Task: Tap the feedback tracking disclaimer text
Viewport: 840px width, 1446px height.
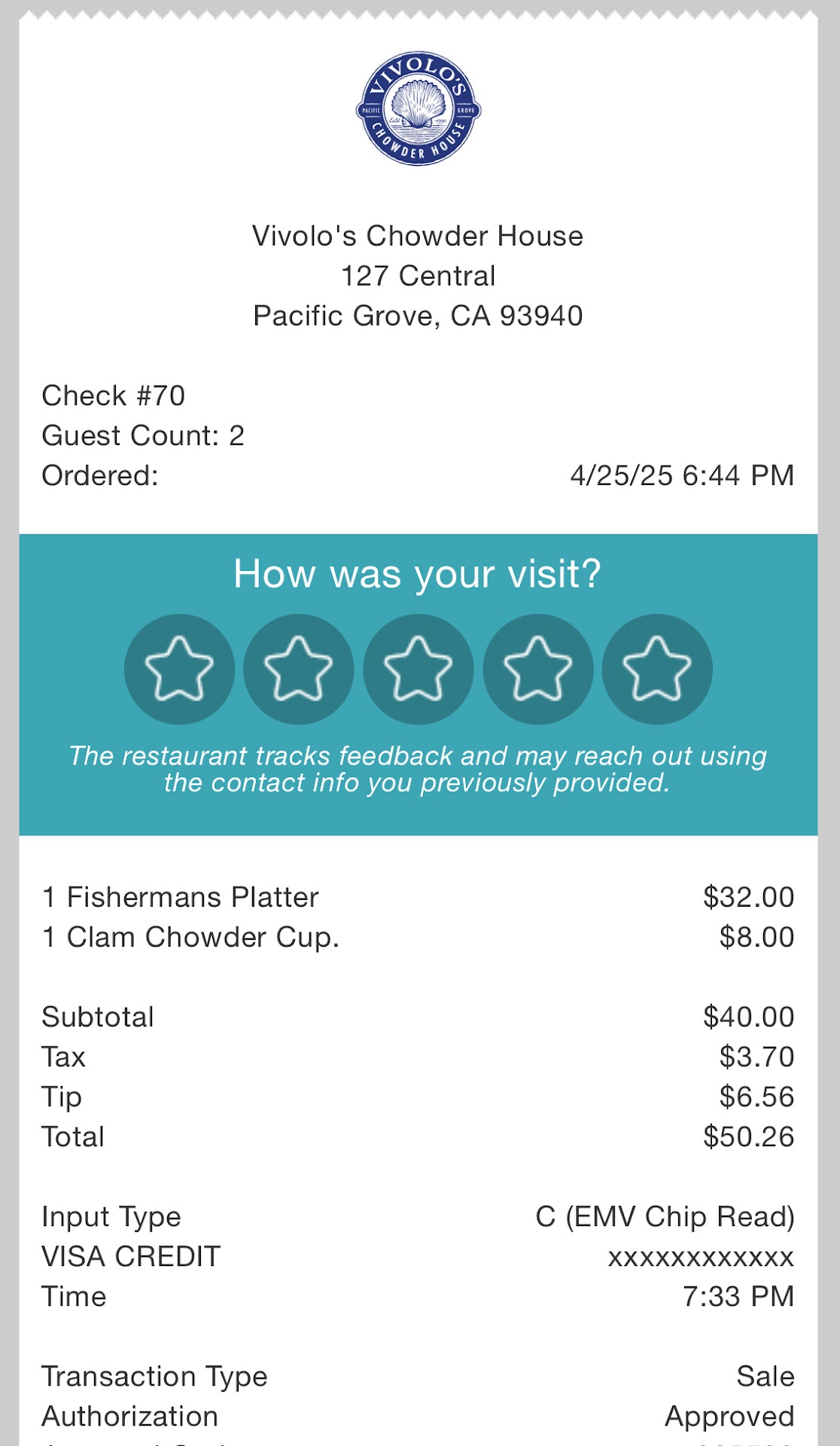Action: 418,769
